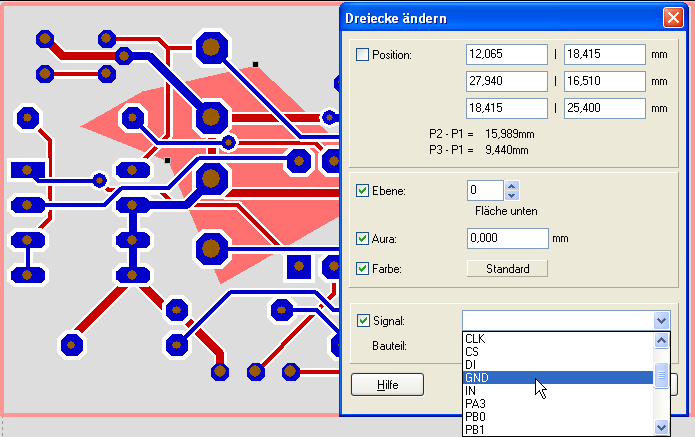The width and height of the screenshot is (695, 437).
Task: Disable the Aura checkbox
Action: point(362,239)
